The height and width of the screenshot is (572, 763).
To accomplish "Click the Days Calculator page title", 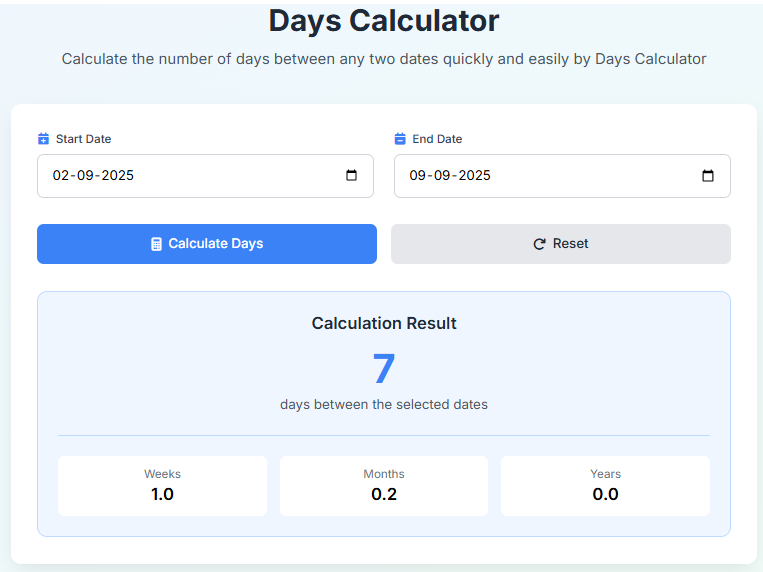I will pyautogui.click(x=384, y=20).
